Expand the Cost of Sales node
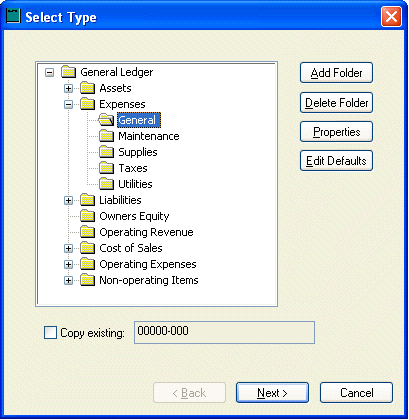 coord(68,248)
